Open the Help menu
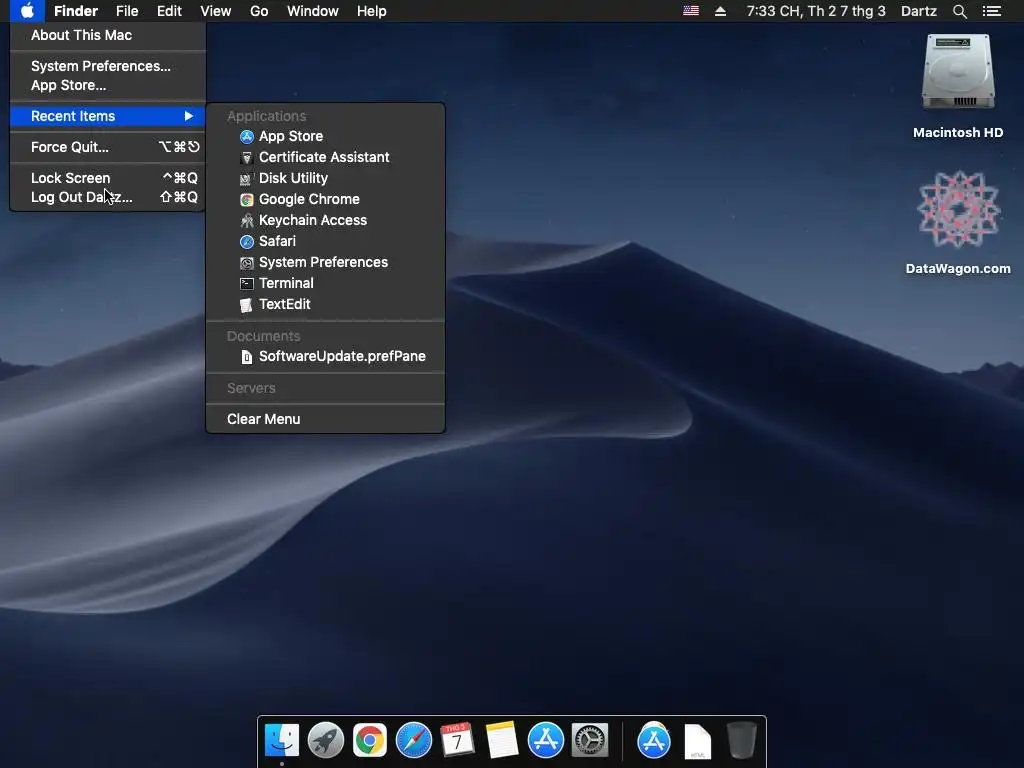The height and width of the screenshot is (768, 1024). pyautogui.click(x=372, y=11)
